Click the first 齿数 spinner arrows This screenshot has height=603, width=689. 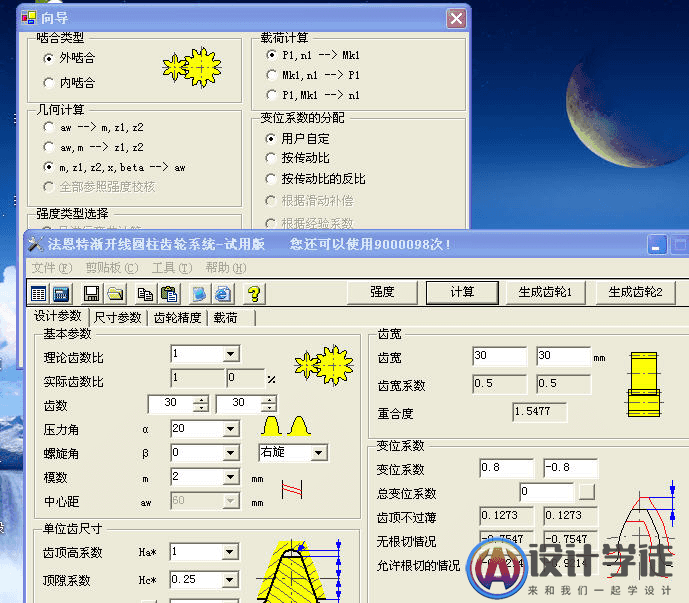pyautogui.click(x=201, y=404)
